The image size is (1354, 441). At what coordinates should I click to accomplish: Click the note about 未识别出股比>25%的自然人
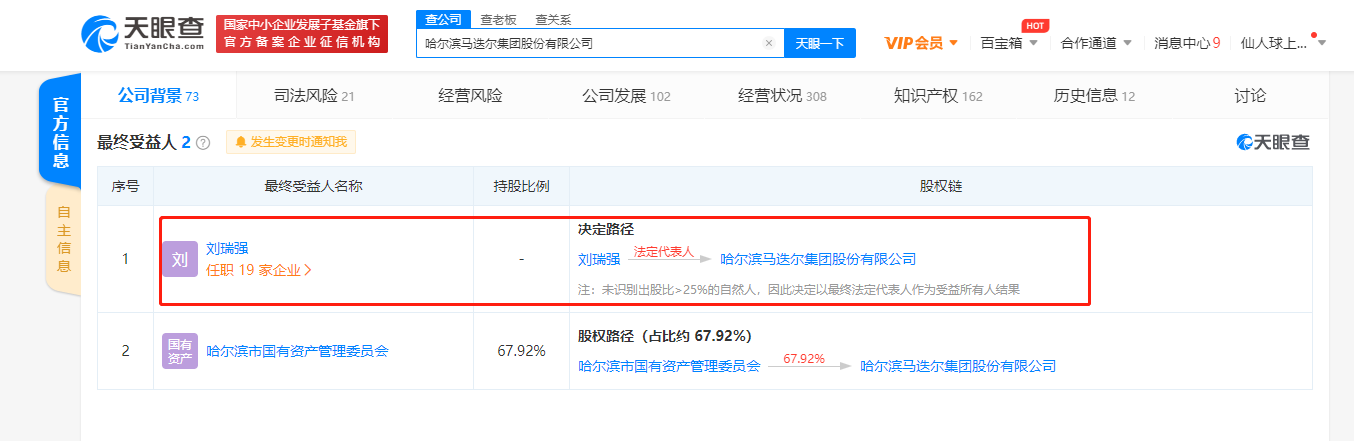pos(798,289)
